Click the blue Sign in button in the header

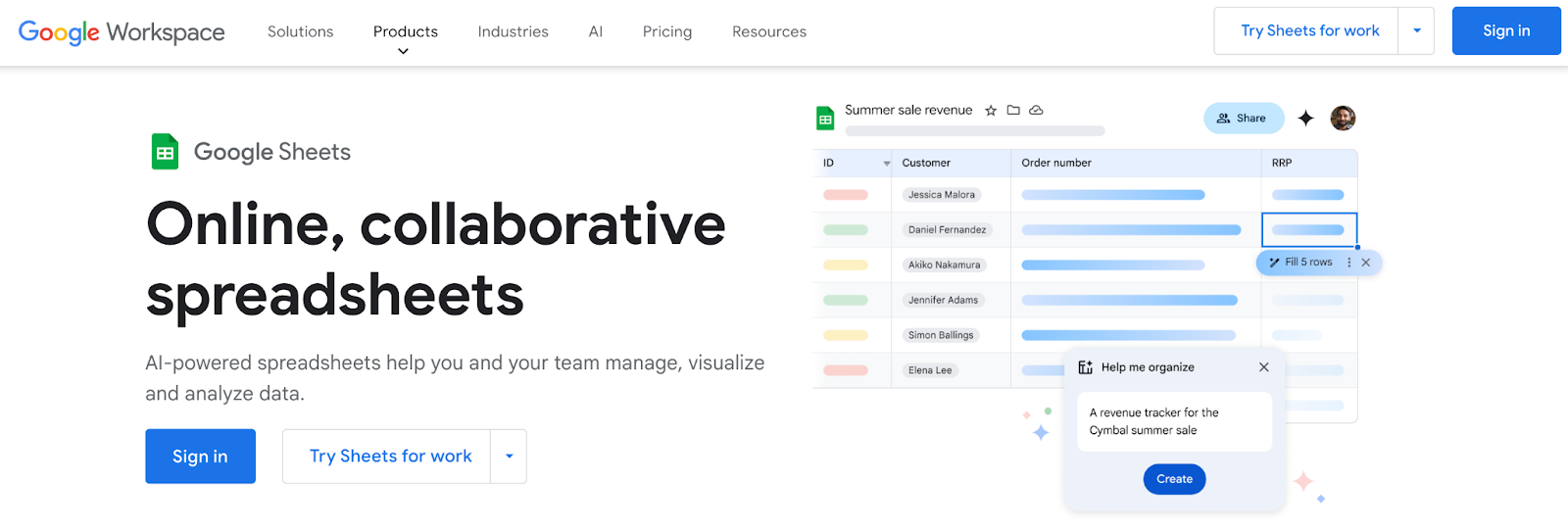pos(1506,31)
